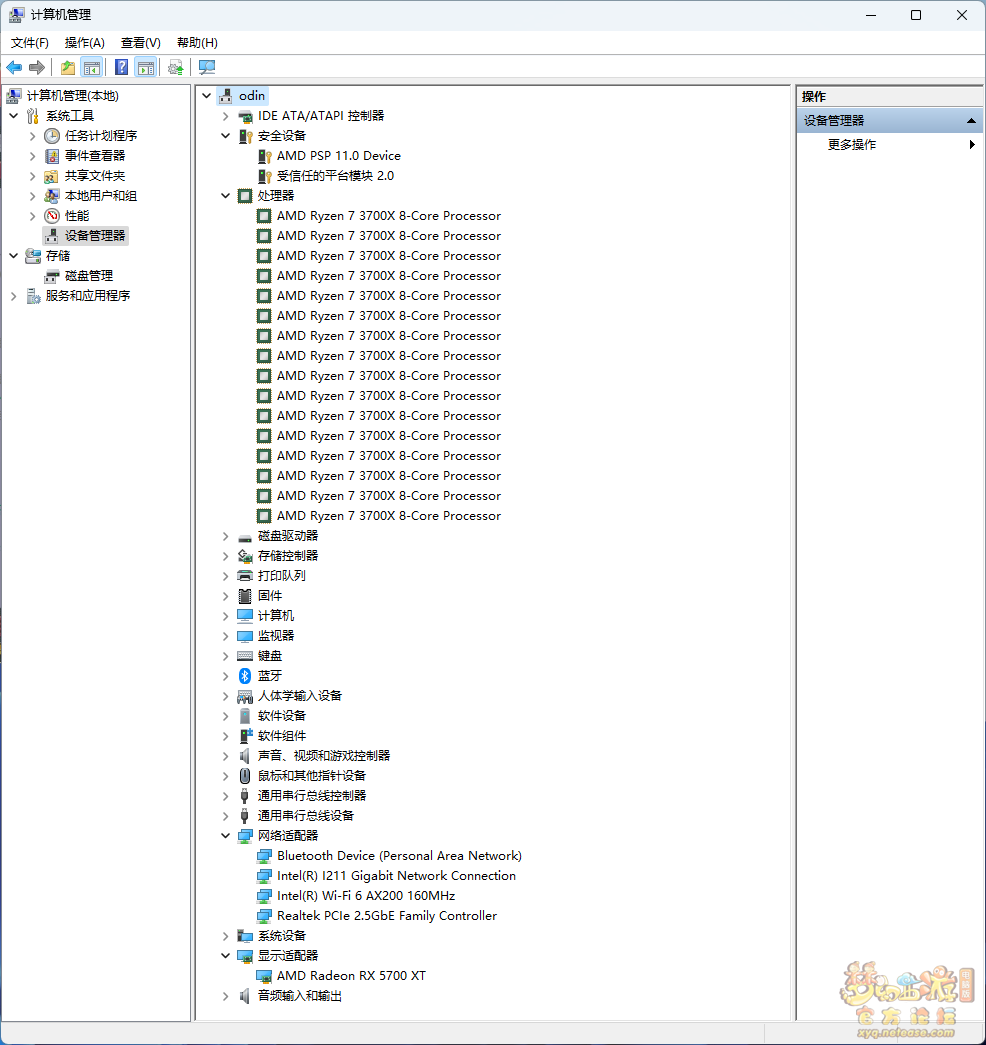Click the speaker icon beside 声音、视频和游戏控制器
Viewport: 986px width, 1045px height.
click(x=245, y=756)
